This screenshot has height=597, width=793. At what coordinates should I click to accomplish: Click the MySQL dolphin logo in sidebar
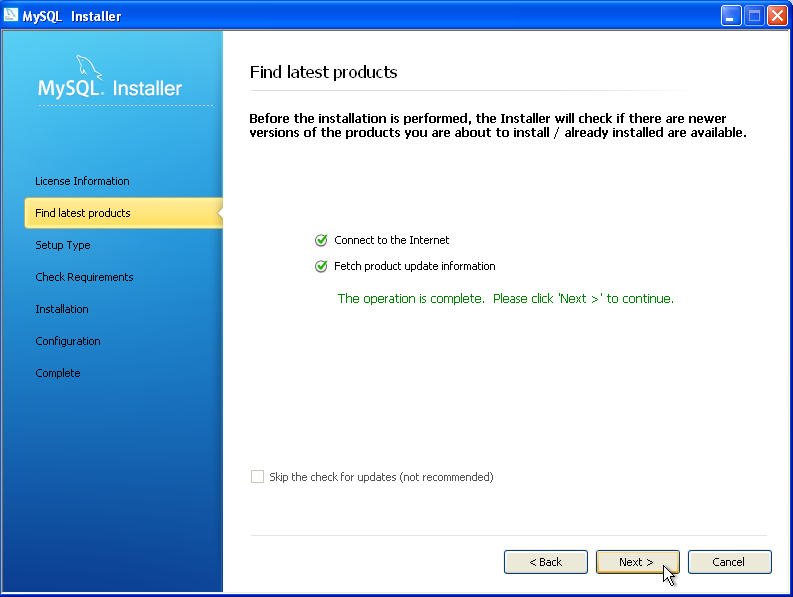click(90, 68)
